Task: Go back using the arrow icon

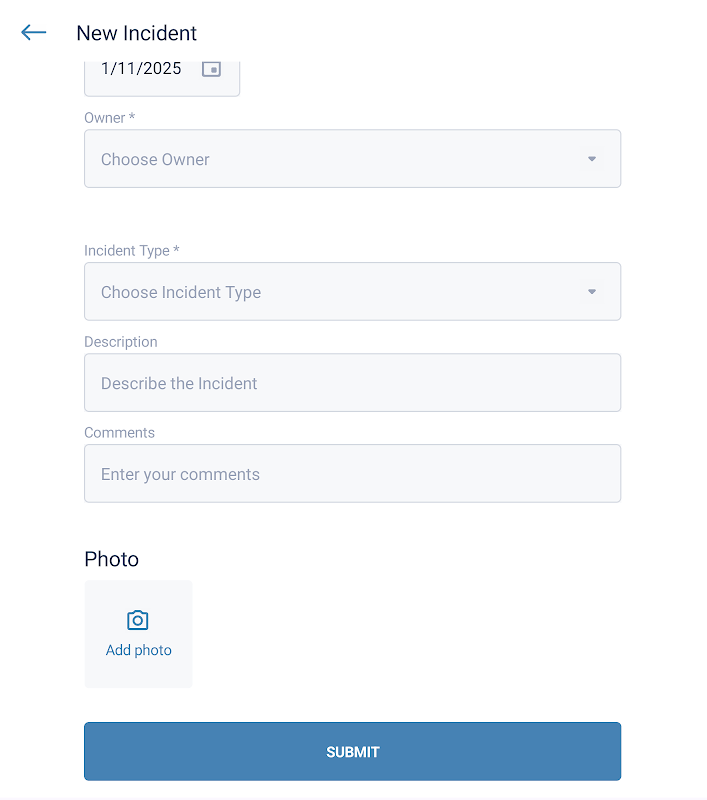Action: [x=34, y=33]
